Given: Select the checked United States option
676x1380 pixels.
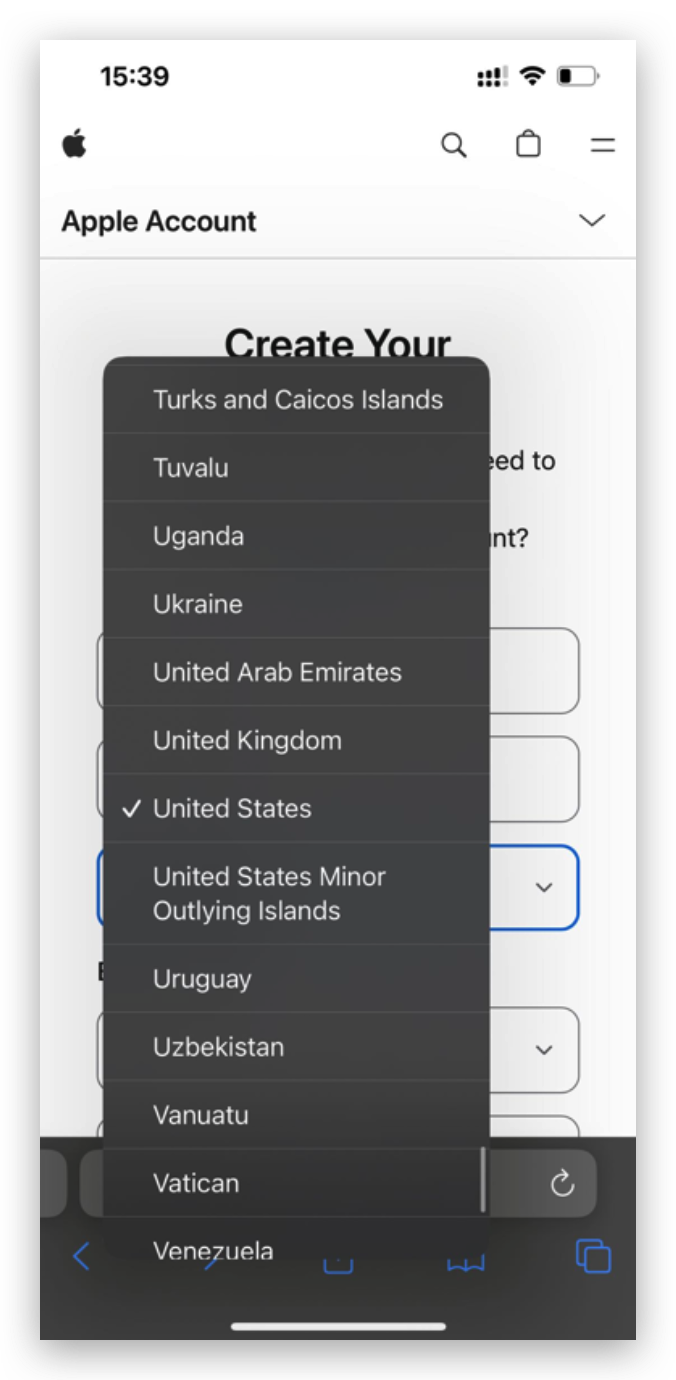Looking at the screenshot, I should click(297, 808).
